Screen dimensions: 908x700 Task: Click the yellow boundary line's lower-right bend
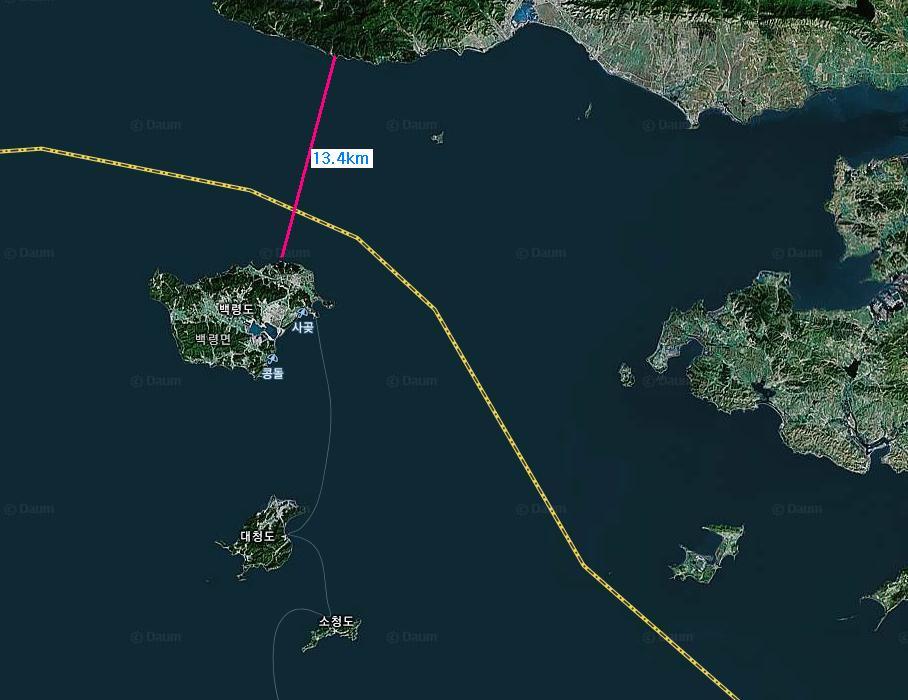click(583, 565)
